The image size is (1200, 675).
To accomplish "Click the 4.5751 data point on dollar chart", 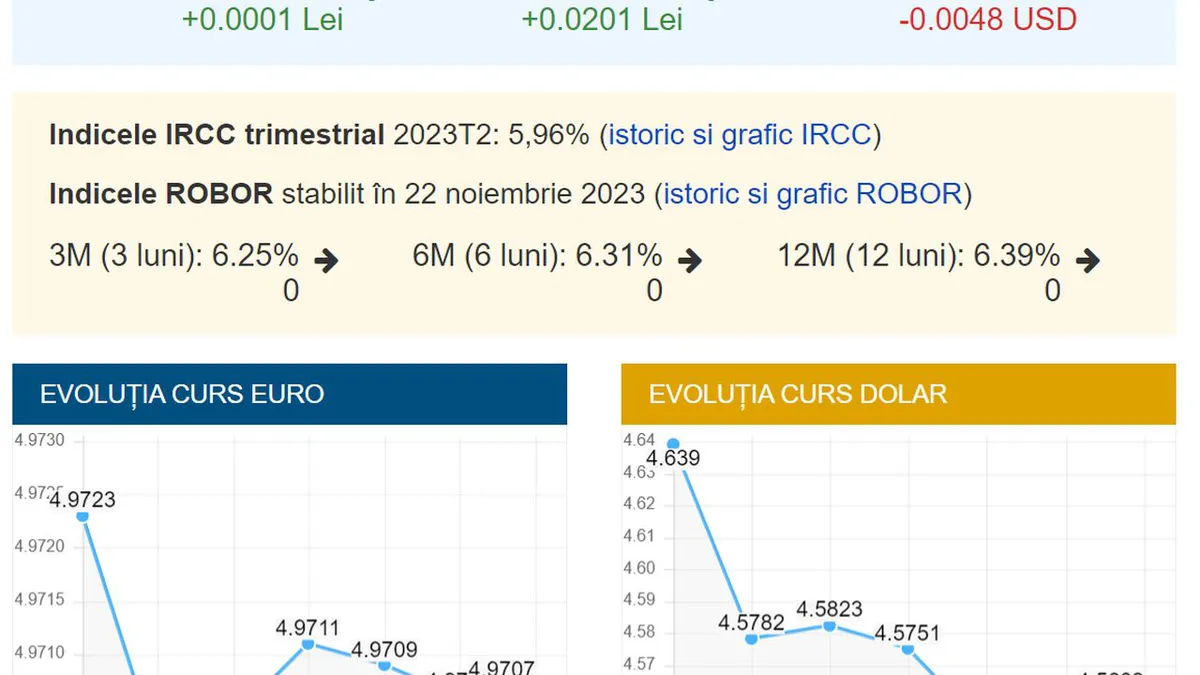I will pyautogui.click(x=907, y=648).
